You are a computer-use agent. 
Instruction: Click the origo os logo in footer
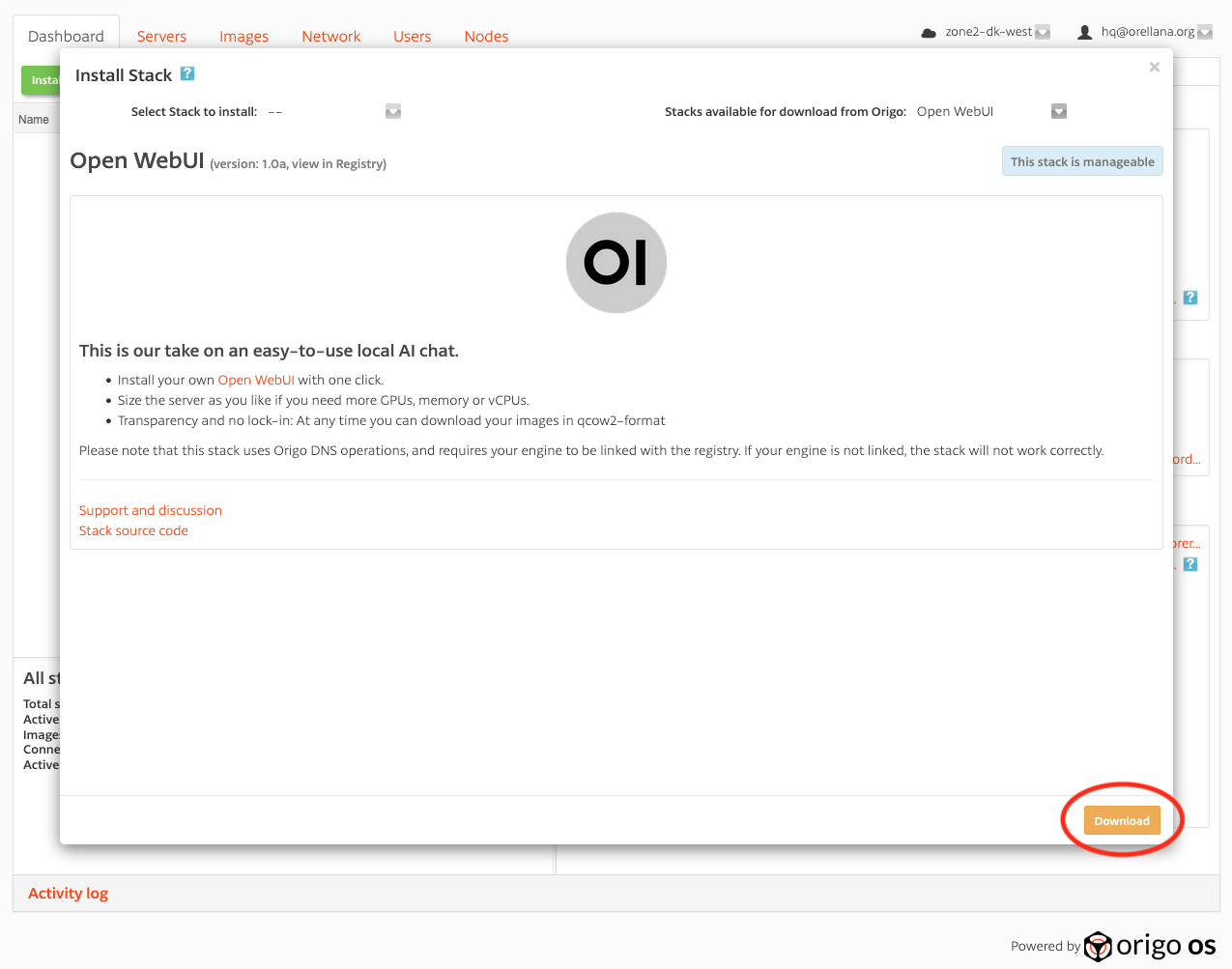(x=1150, y=946)
